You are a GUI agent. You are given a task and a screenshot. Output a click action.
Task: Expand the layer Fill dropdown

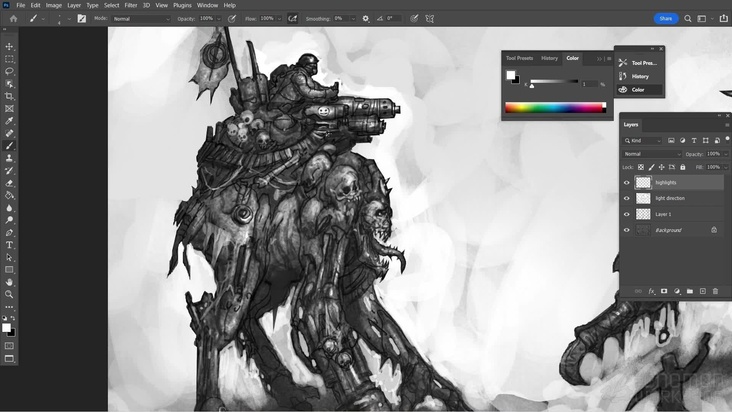tap(725, 167)
